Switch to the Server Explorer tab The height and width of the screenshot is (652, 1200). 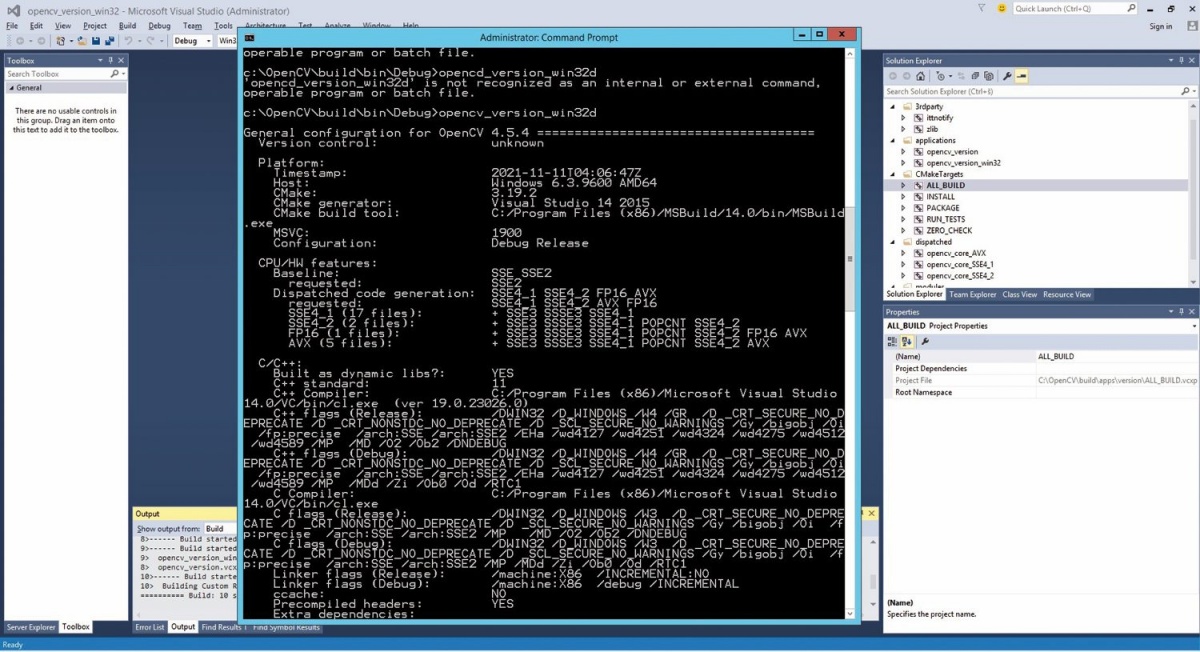pyautogui.click(x=32, y=627)
